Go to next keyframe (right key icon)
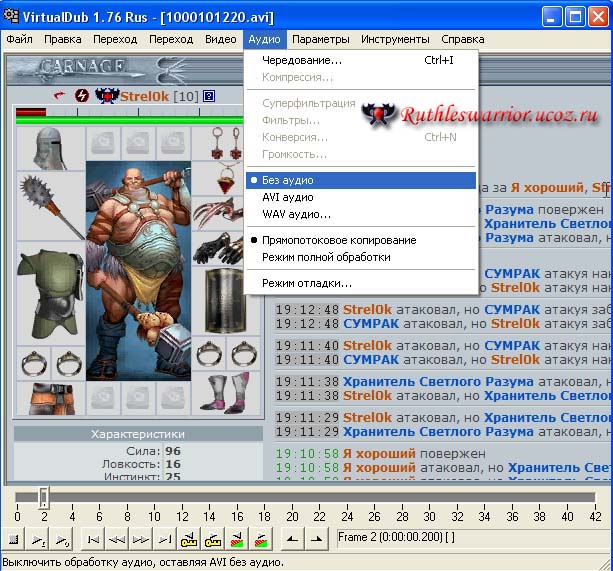The image size is (613, 571). (213, 540)
